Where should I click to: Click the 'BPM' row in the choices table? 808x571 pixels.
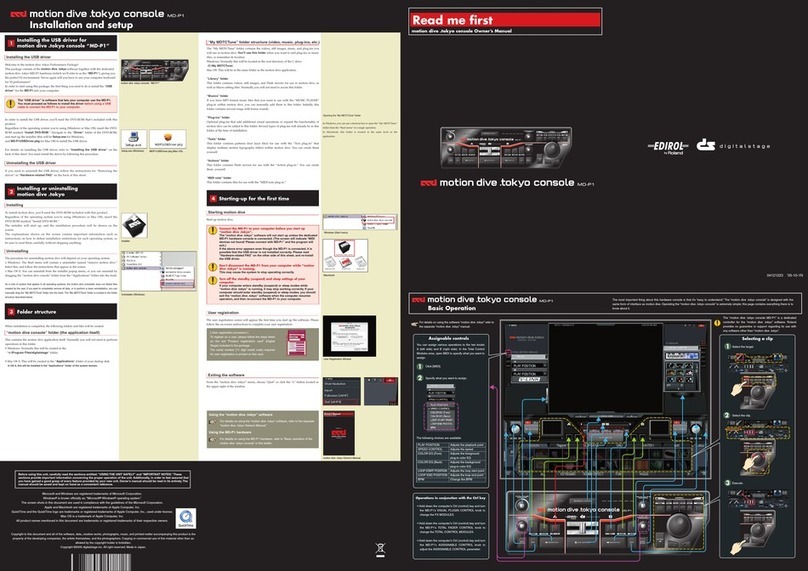[451, 479]
